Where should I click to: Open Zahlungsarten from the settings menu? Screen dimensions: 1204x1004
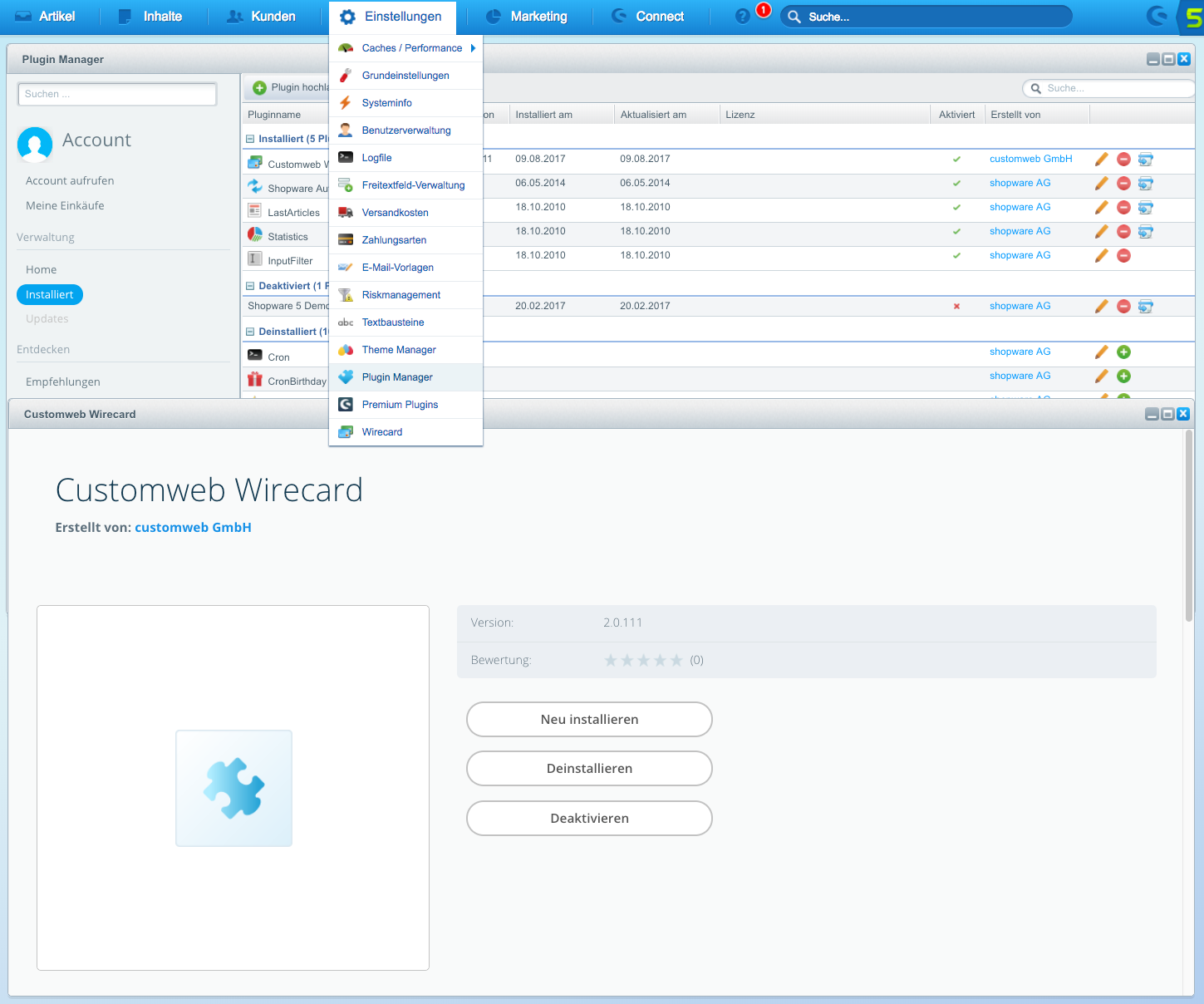(405, 240)
